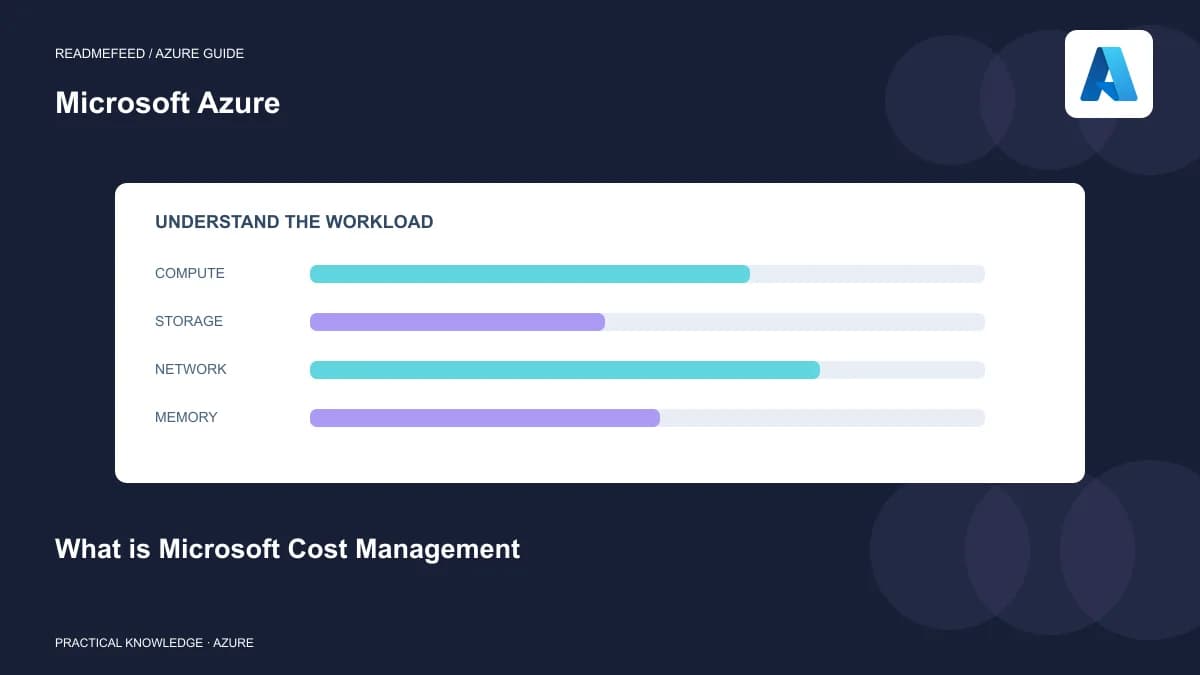Click the NETWORK label
The width and height of the screenshot is (1200, 675).
click(x=191, y=369)
